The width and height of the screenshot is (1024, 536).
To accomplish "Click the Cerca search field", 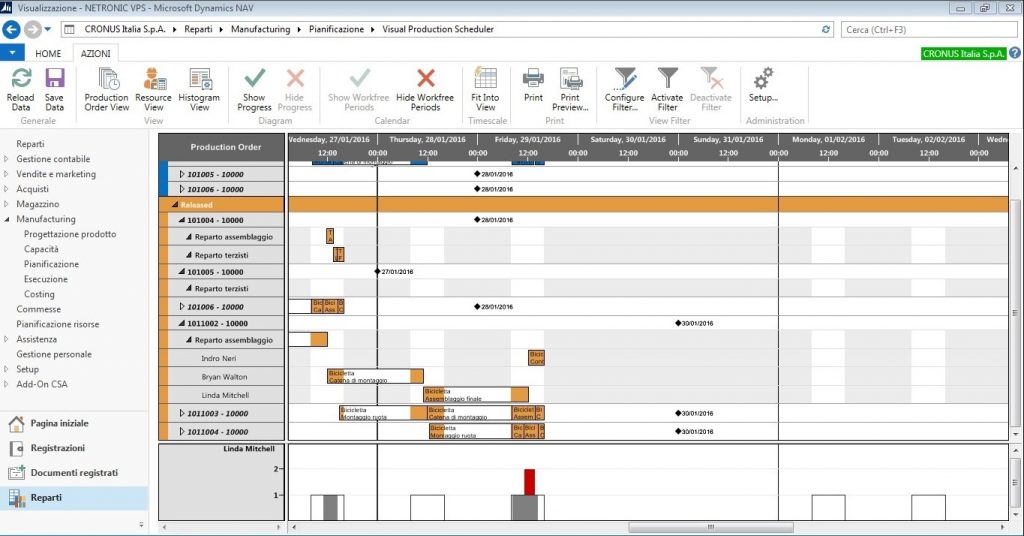I will pyautogui.click(x=929, y=29).
